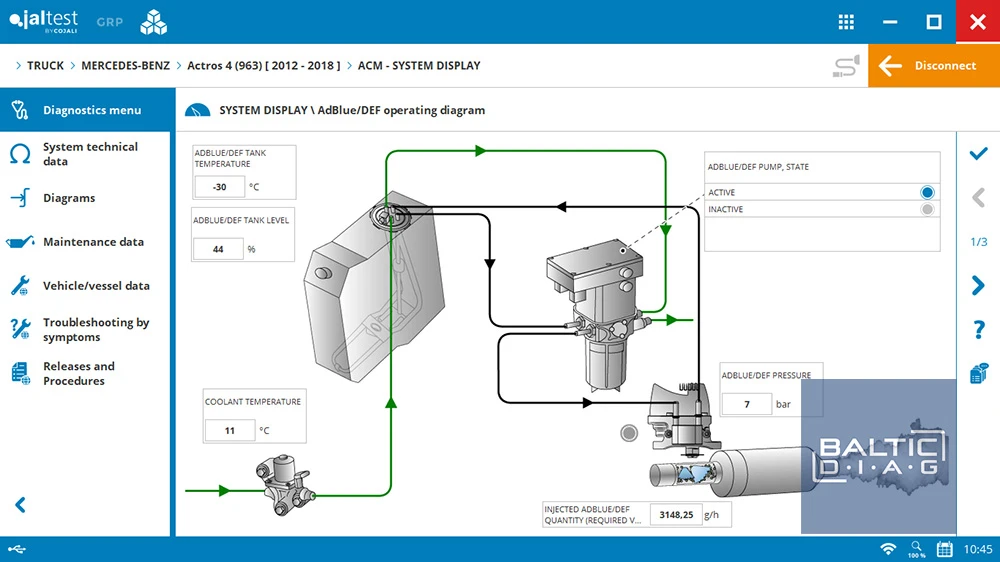The image size is (1000, 562).
Task: Click the system display gauge icon
Action: tap(197, 110)
